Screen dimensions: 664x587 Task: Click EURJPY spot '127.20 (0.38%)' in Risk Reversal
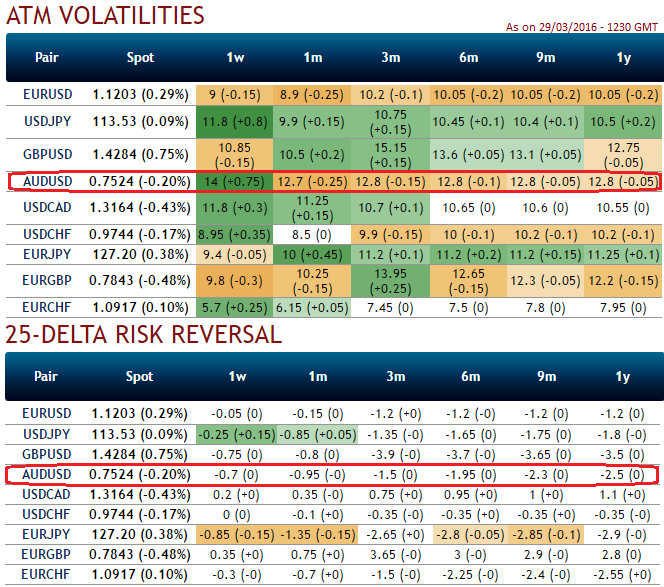point(139,534)
